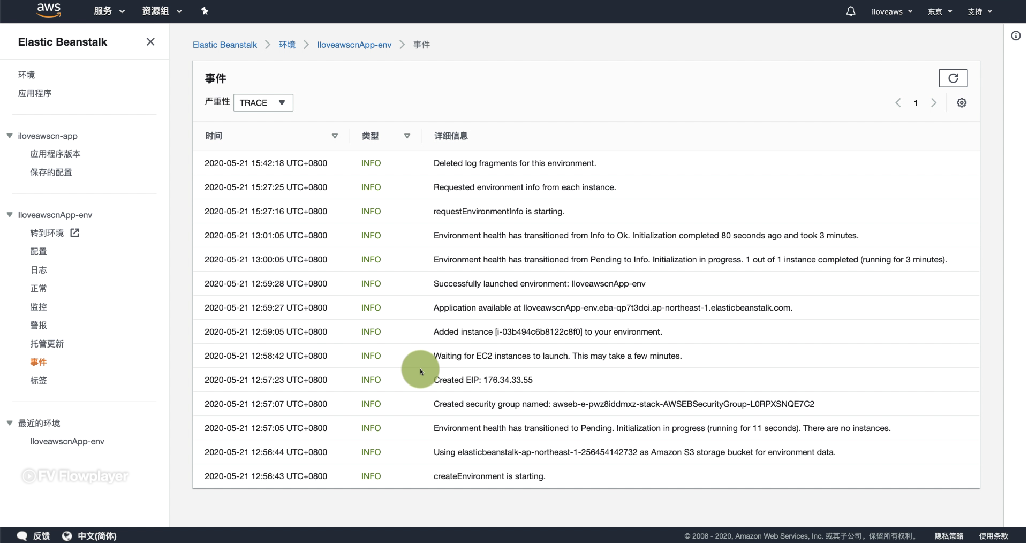Open the 支持 support dropdown
This screenshot has height=543, width=1026.
coord(980,11)
